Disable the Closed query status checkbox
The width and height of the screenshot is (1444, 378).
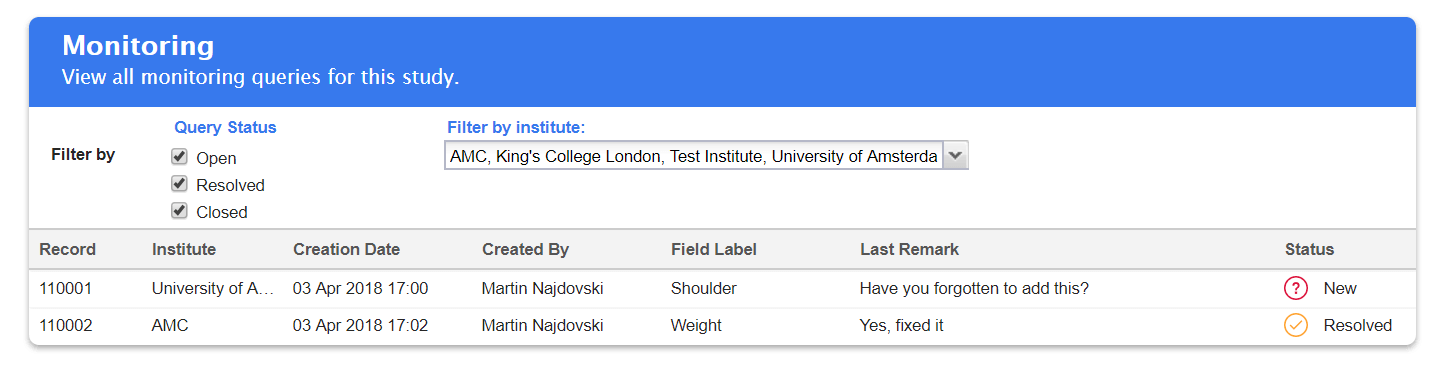(x=180, y=211)
